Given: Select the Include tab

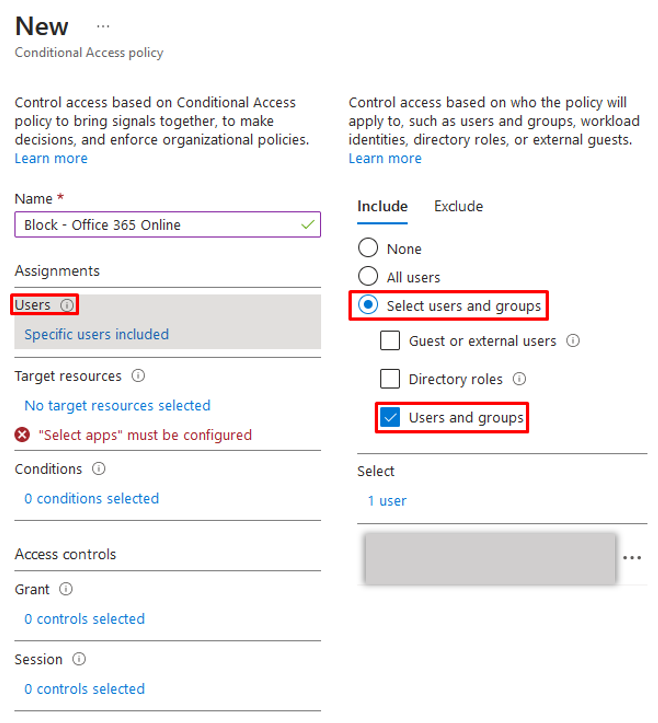Looking at the screenshot, I should pos(382,207).
